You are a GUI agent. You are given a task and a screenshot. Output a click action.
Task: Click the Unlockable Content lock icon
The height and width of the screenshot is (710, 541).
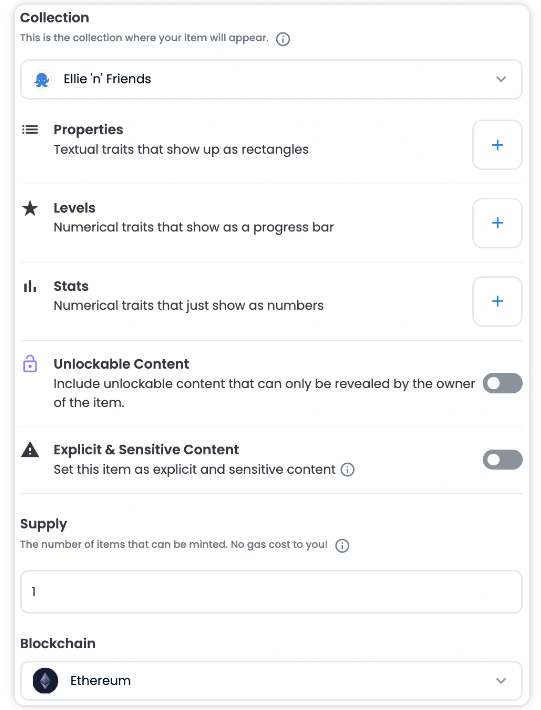pyautogui.click(x=30, y=364)
